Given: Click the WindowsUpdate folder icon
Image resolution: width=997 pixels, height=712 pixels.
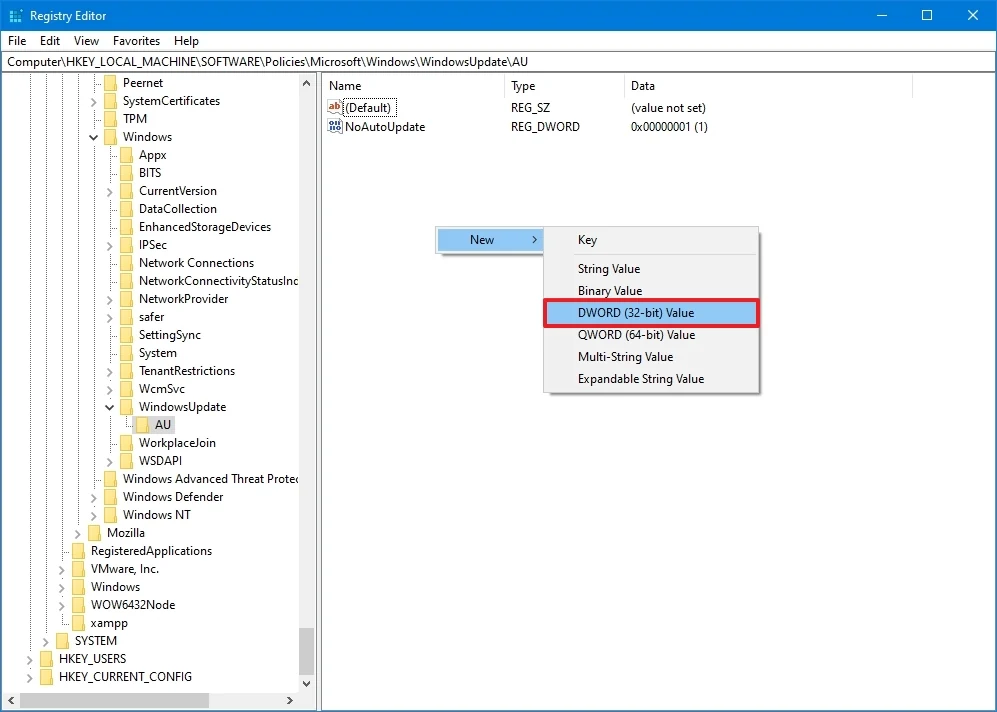Looking at the screenshot, I should pos(127,407).
